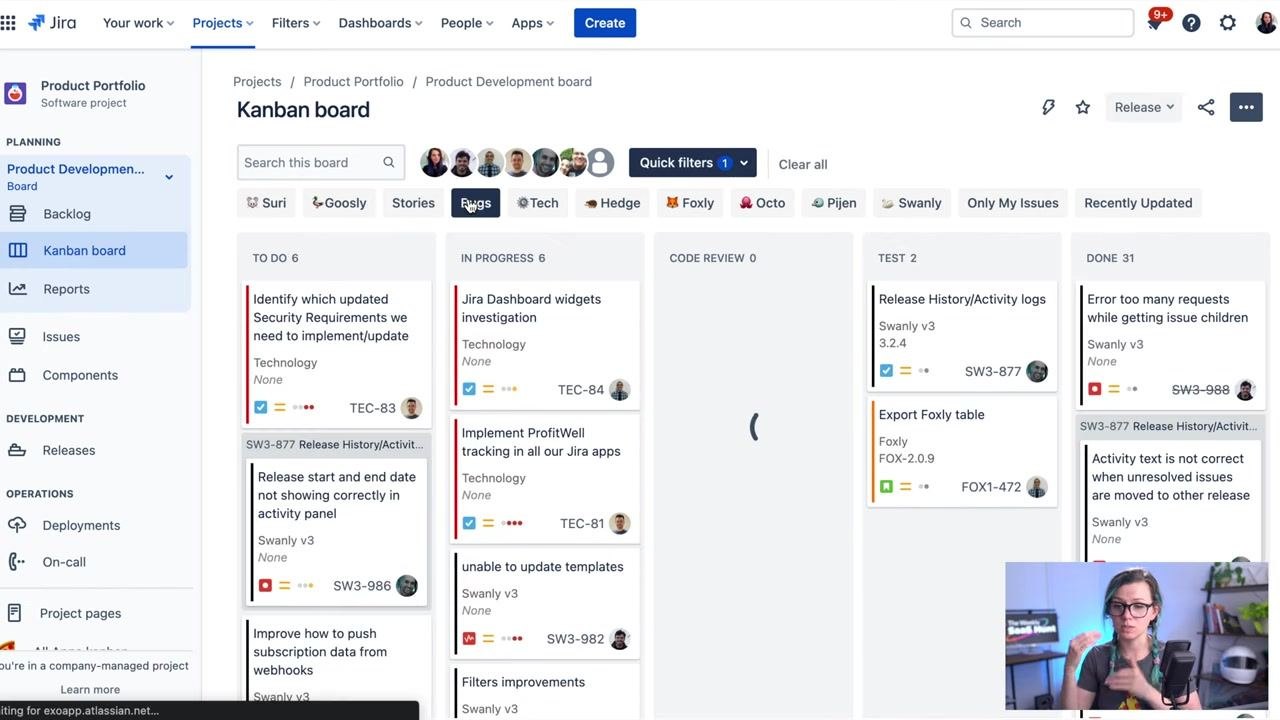Click the top Search field
Screen dimensions: 1280x720
tap(1042, 23)
